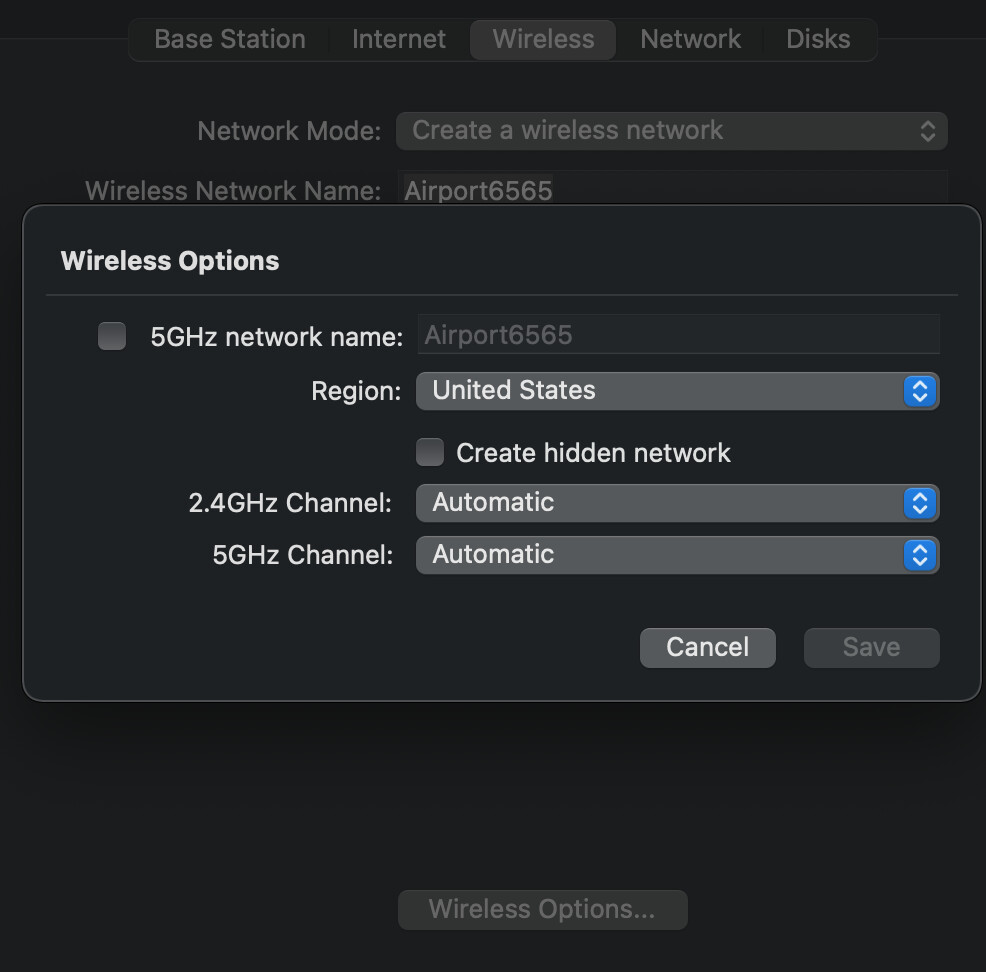Click the Save button
The height and width of the screenshot is (972, 986).
[872, 648]
